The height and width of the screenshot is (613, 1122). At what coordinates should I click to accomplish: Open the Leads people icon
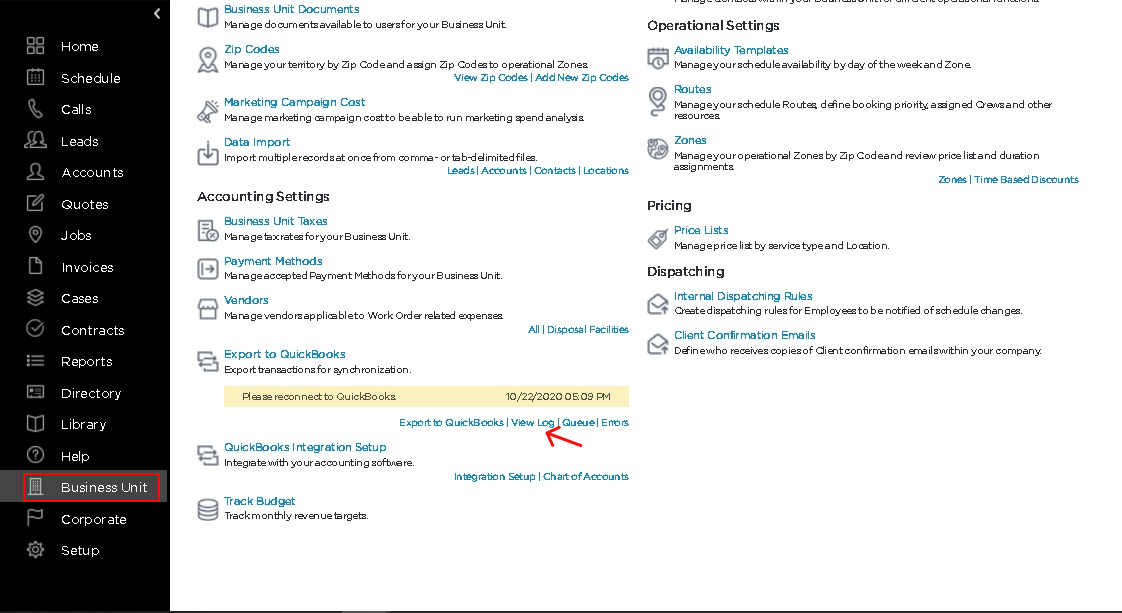coord(35,140)
